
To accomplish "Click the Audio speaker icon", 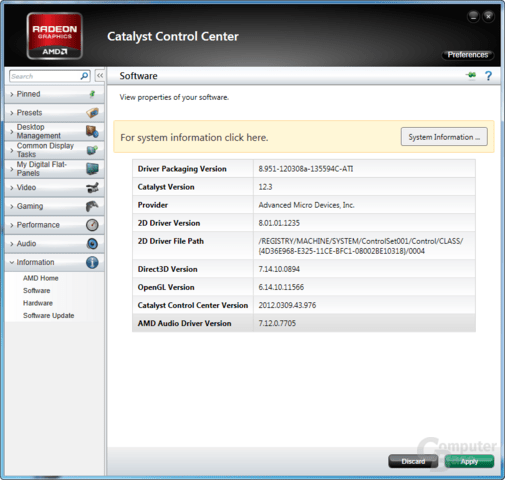I will click(92, 244).
